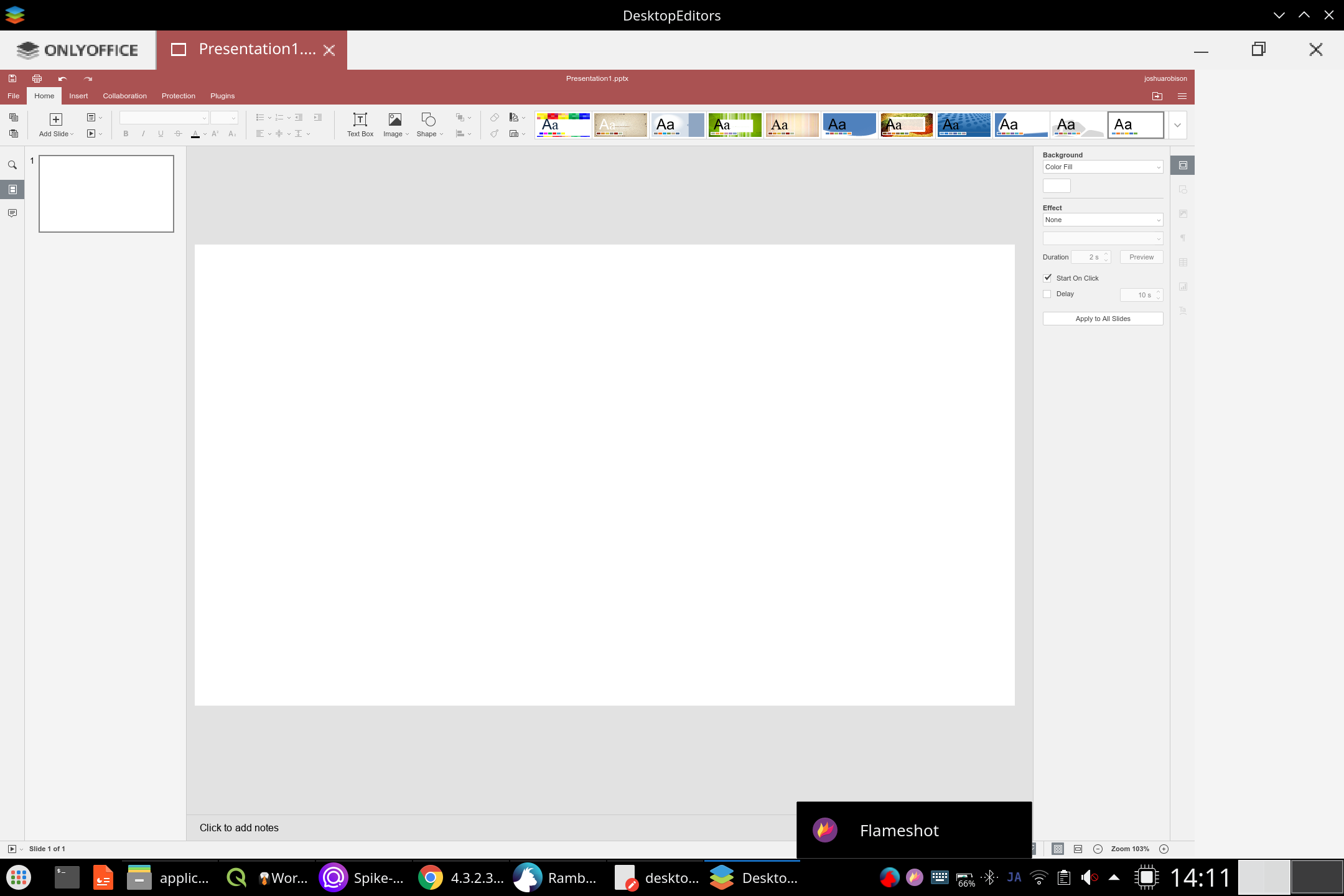Viewport: 1344px width, 896px height.
Task: Click Apply to All Slides button
Action: point(1103,319)
